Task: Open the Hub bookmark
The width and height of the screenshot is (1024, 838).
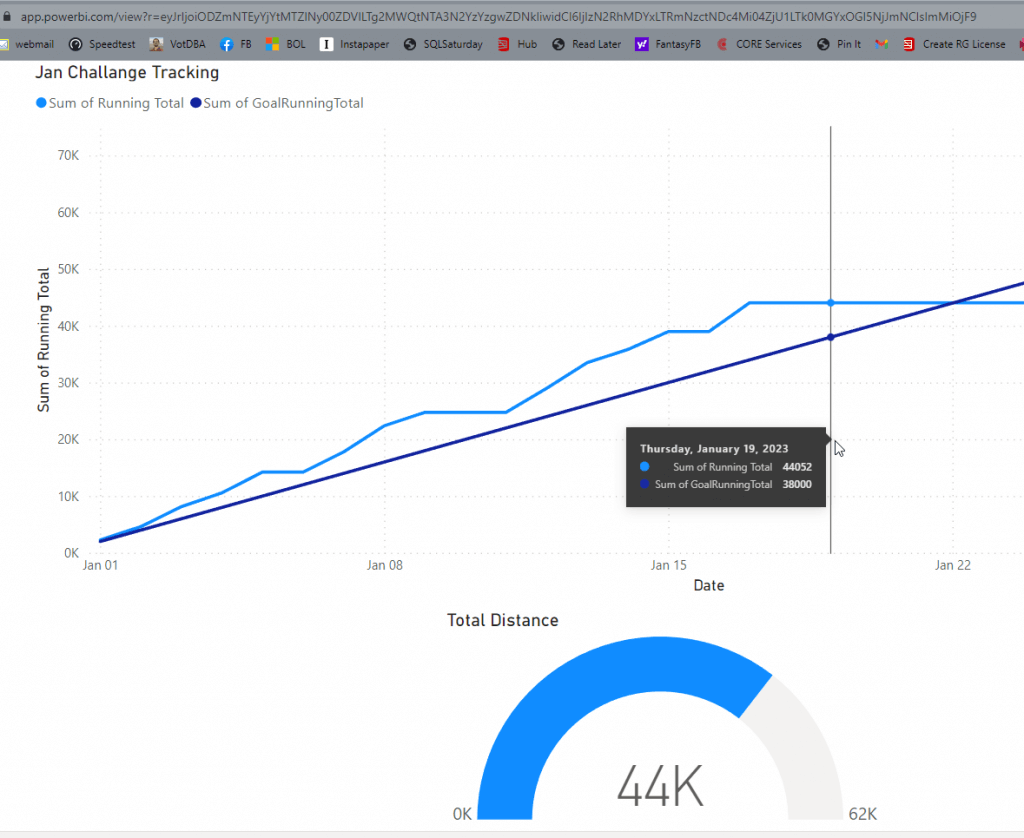Action: pos(517,44)
